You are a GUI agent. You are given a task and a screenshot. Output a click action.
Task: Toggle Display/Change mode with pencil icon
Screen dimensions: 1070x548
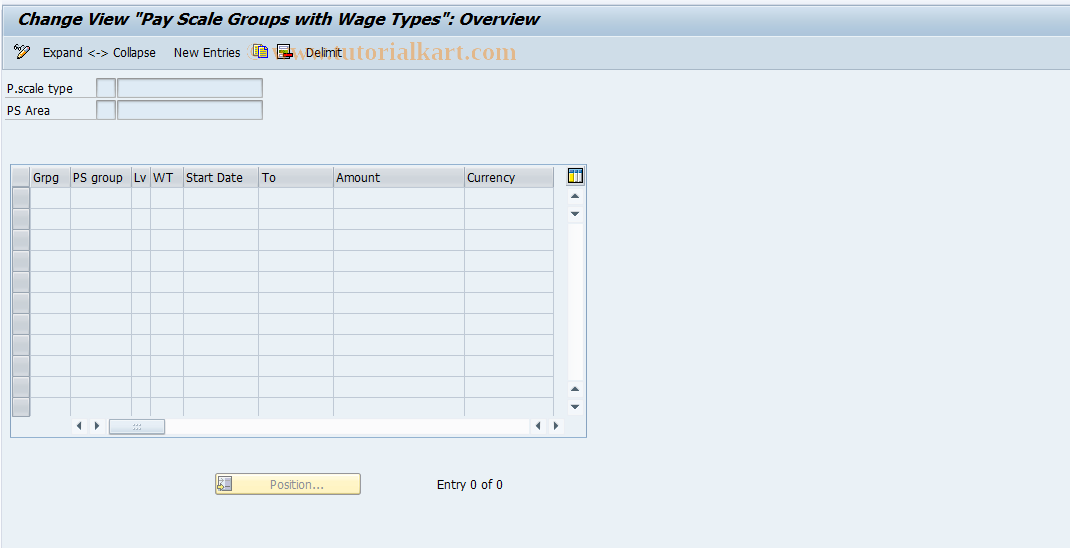pos(22,52)
